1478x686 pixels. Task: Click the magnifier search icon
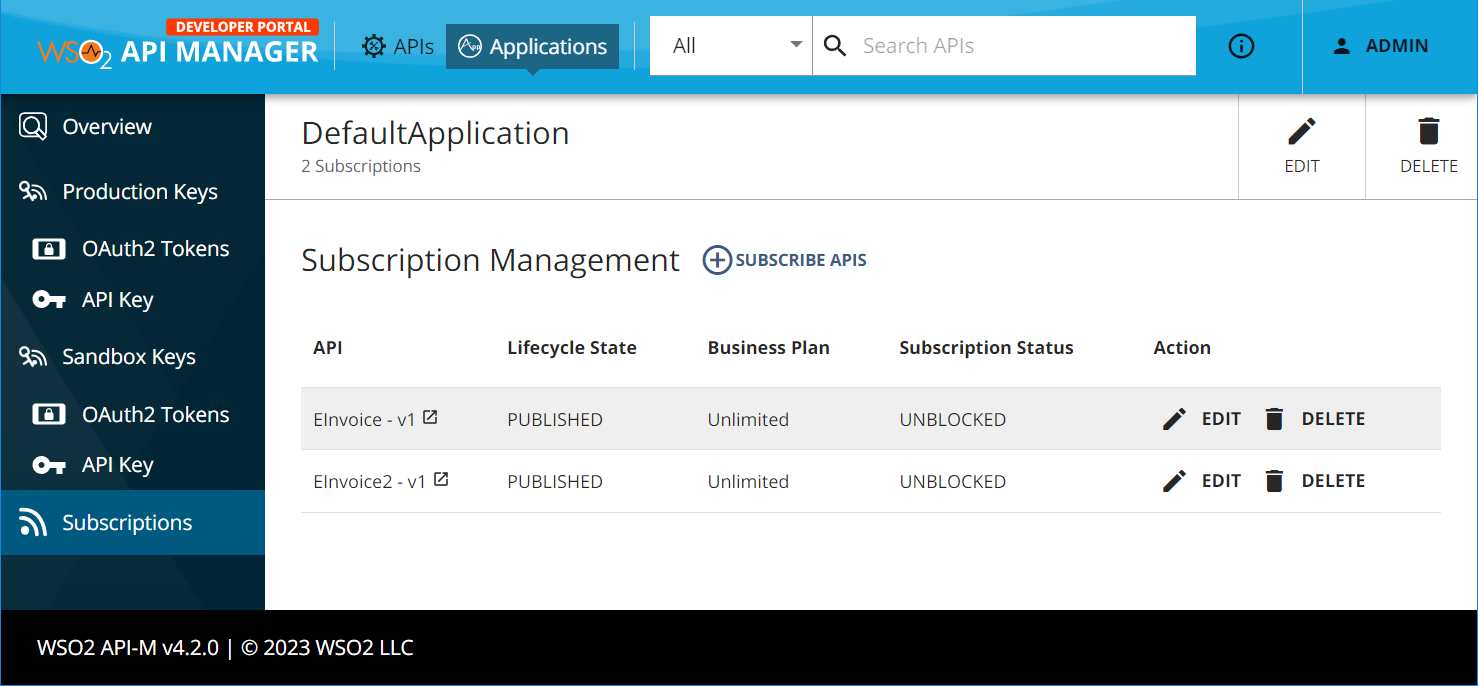[835, 45]
